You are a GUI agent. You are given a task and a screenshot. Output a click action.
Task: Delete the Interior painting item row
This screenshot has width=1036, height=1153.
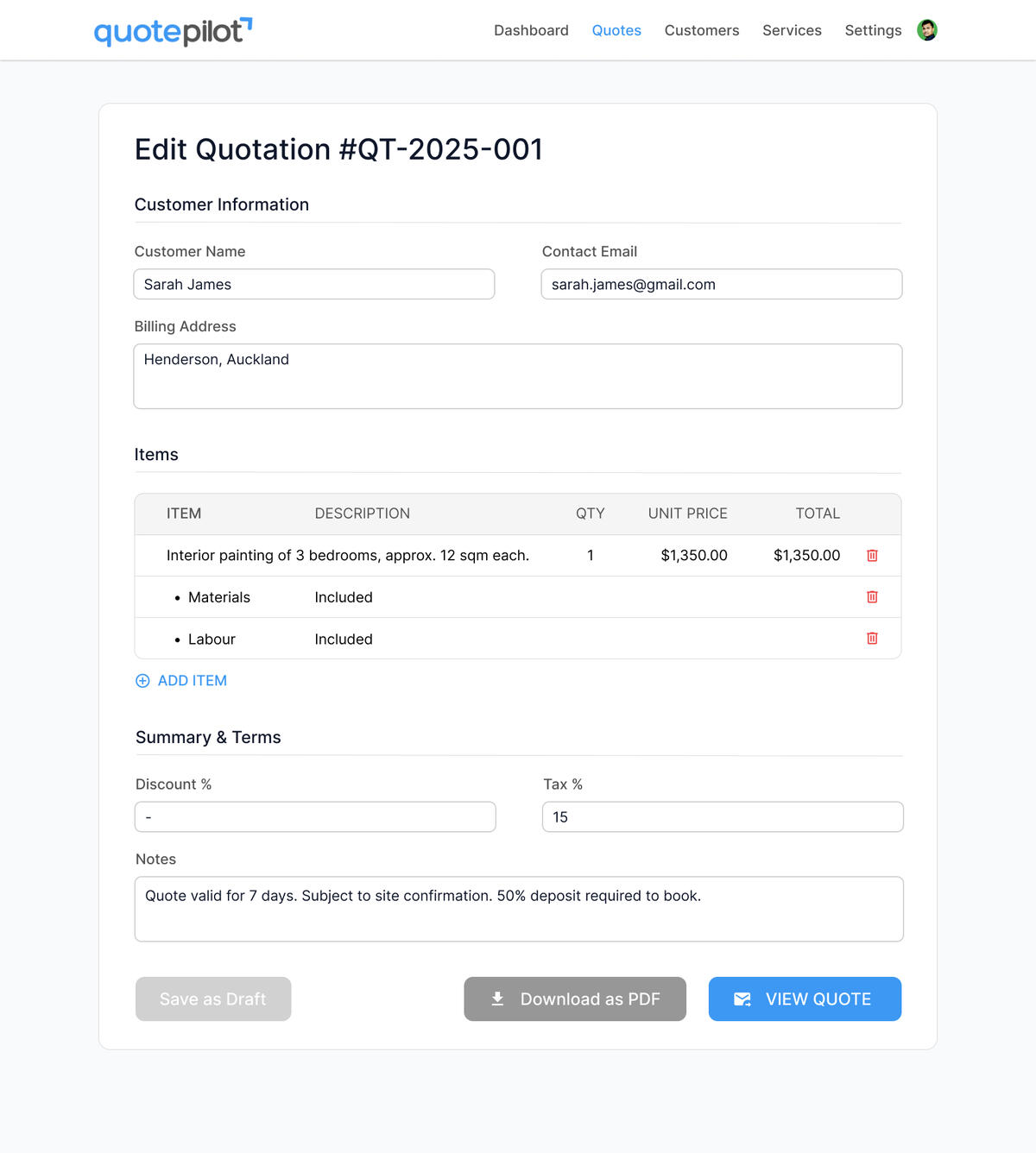click(872, 556)
